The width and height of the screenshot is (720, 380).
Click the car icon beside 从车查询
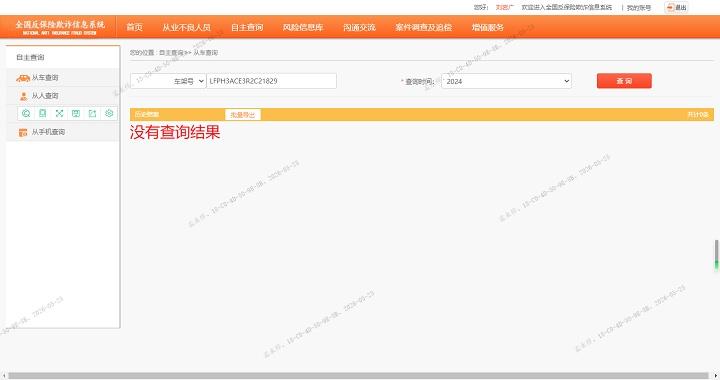[23, 78]
